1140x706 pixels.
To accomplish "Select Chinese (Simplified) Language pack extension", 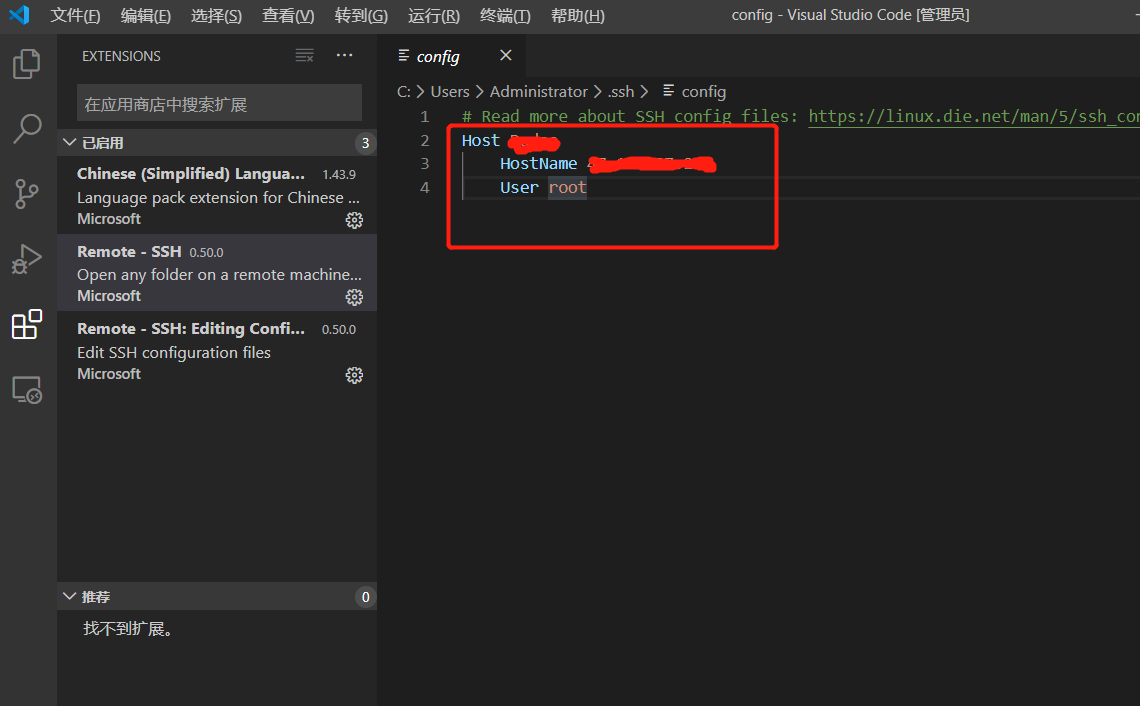I will 217,195.
